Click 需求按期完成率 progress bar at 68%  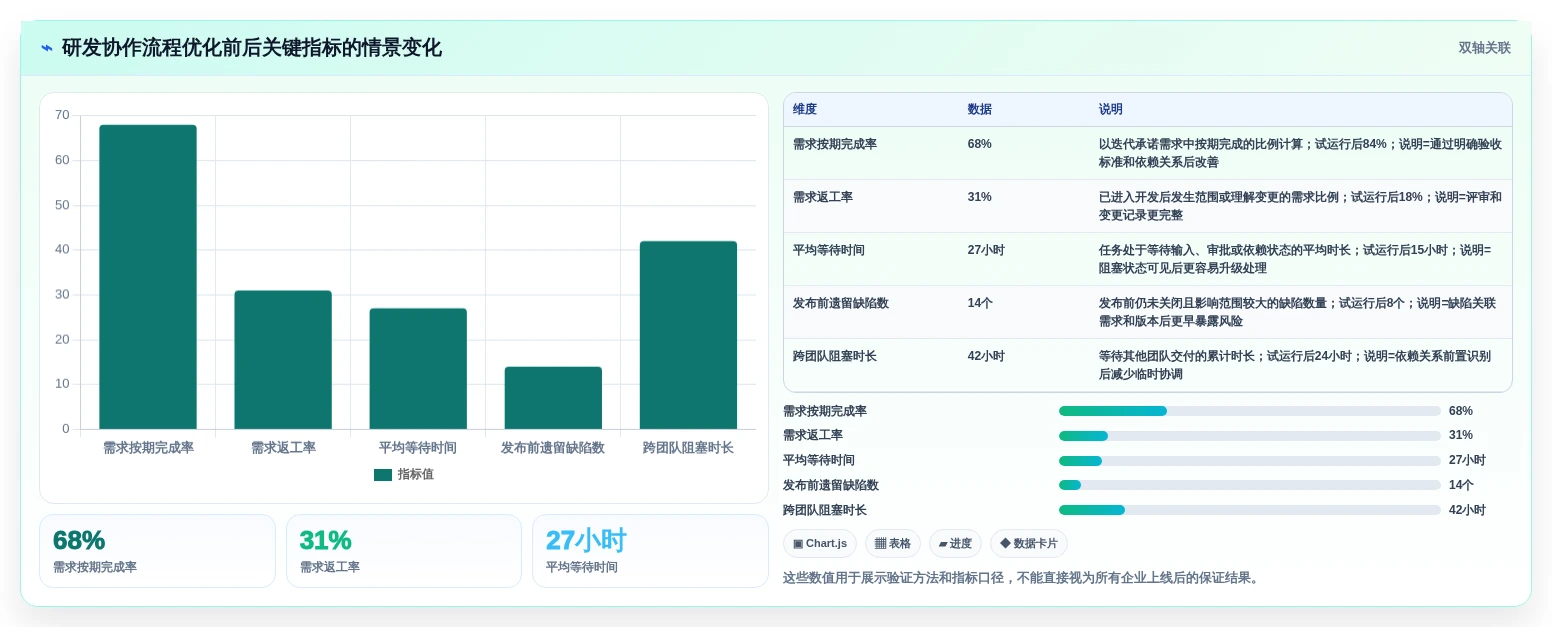(1250, 411)
